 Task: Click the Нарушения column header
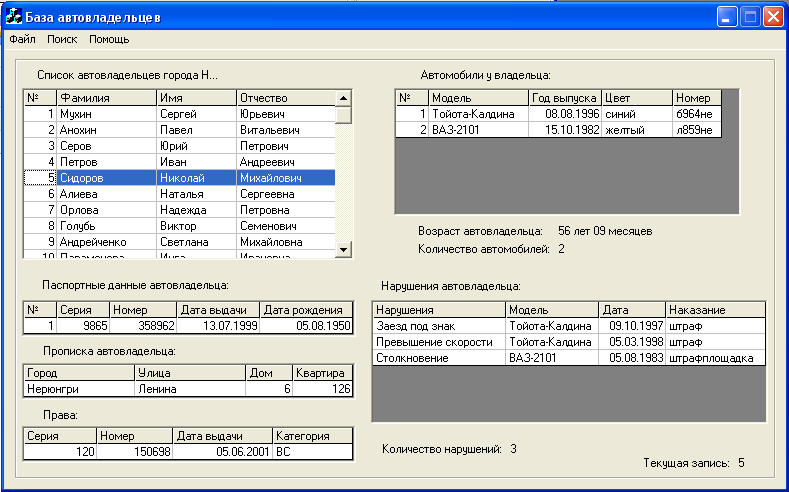pyautogui.click(x=439, y=310)
